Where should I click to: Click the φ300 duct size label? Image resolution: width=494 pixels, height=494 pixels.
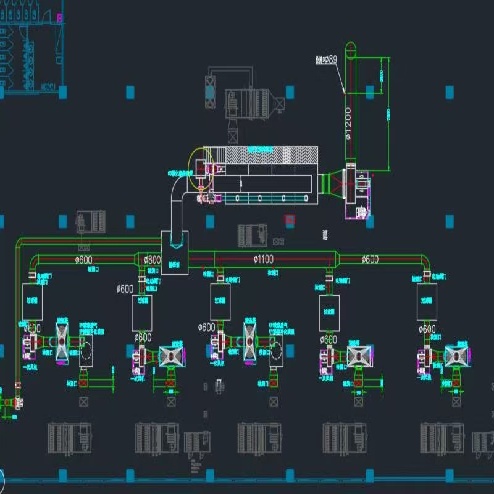pyautogui.click(x=153, y=260)
